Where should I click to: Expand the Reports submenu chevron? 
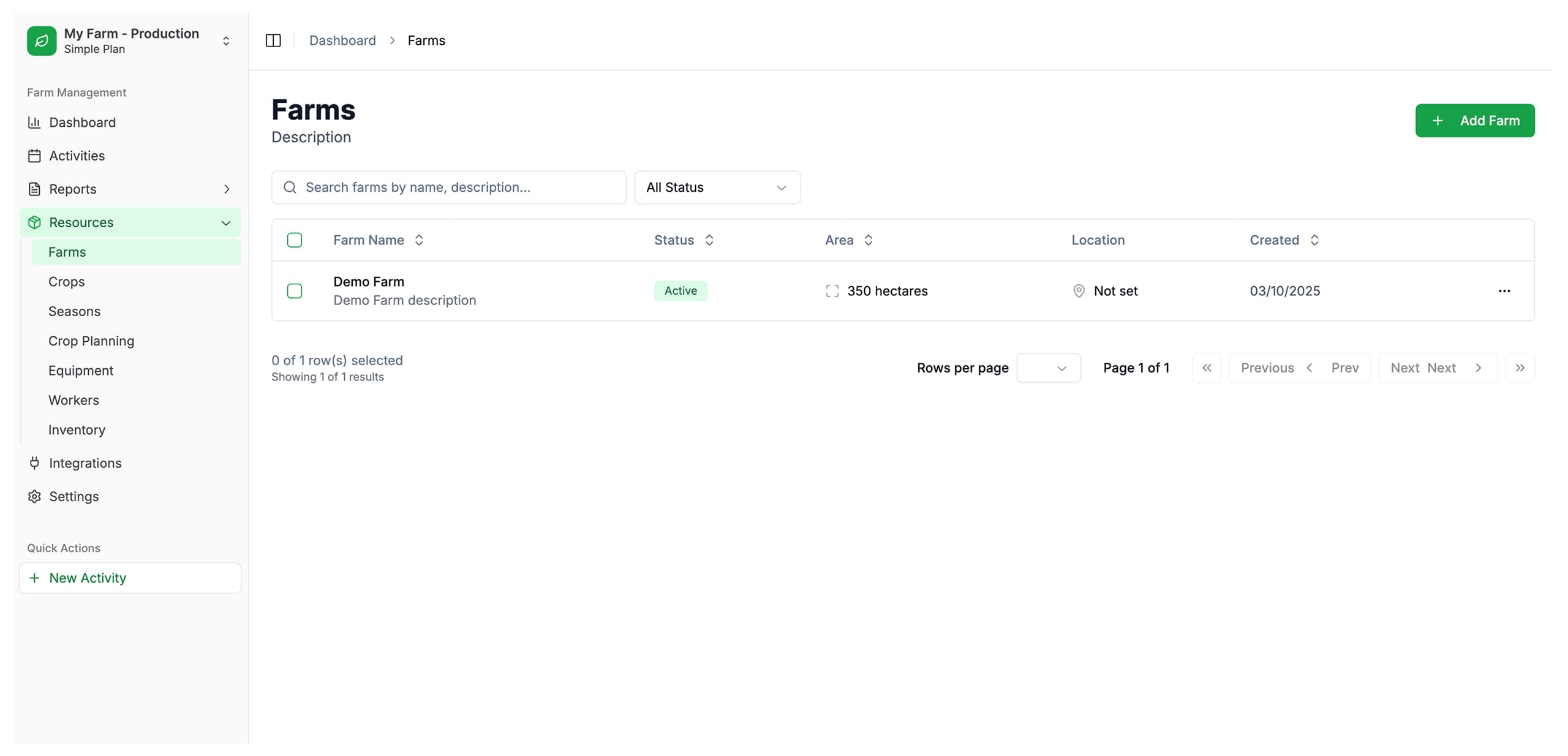227,189
